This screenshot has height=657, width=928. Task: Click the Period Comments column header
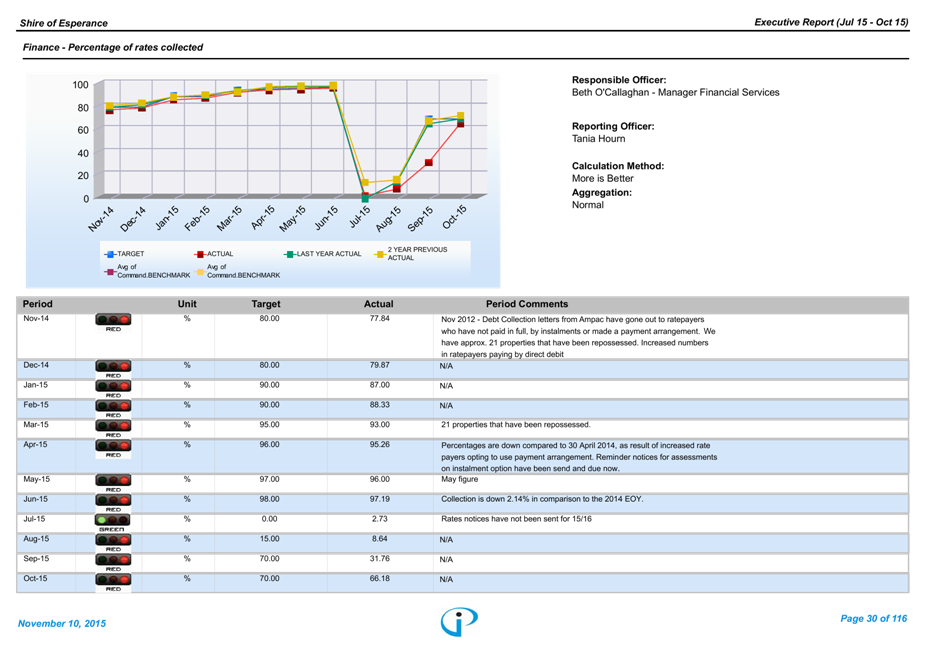tap(526, 304)
